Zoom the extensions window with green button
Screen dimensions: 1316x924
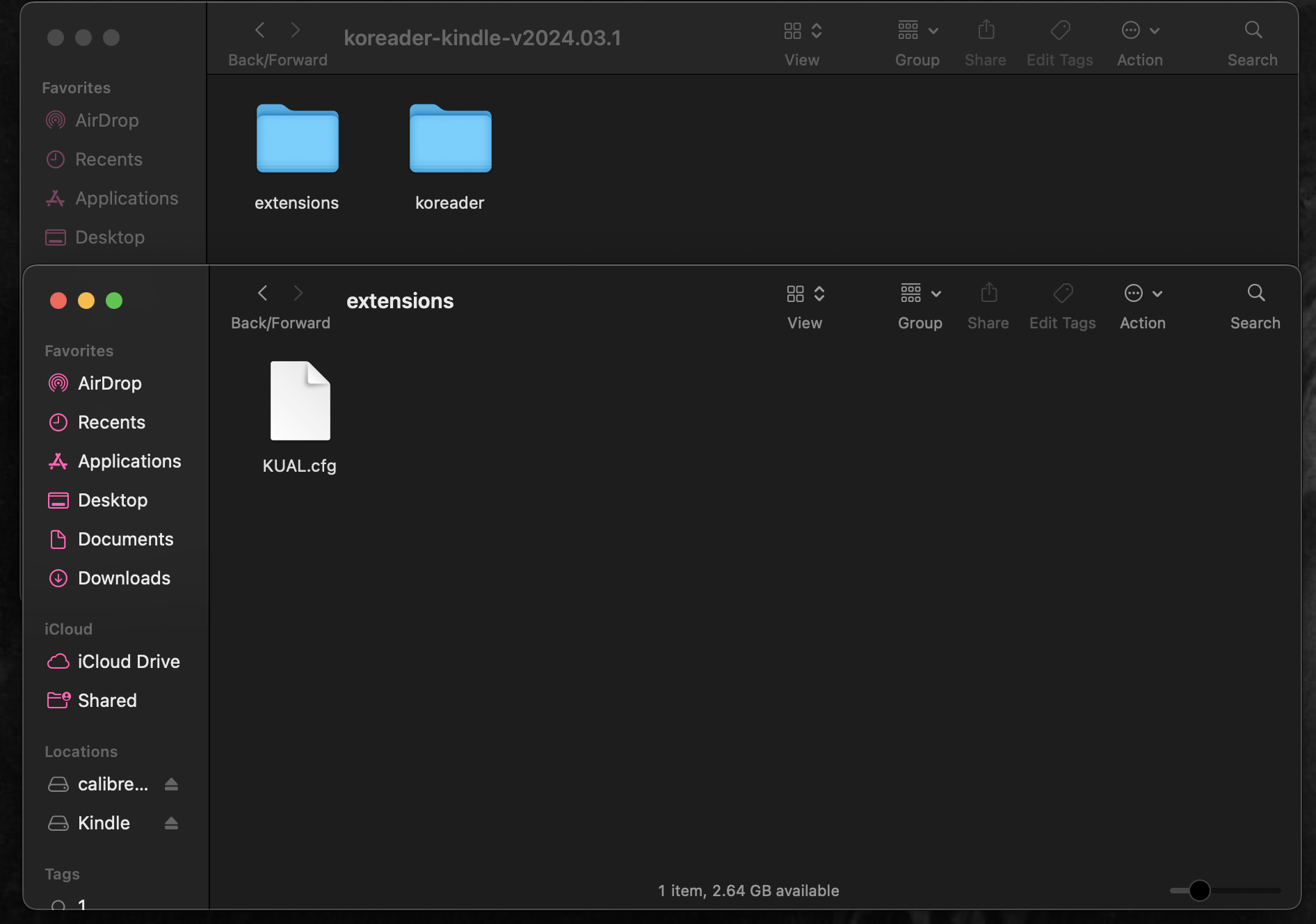114,301
